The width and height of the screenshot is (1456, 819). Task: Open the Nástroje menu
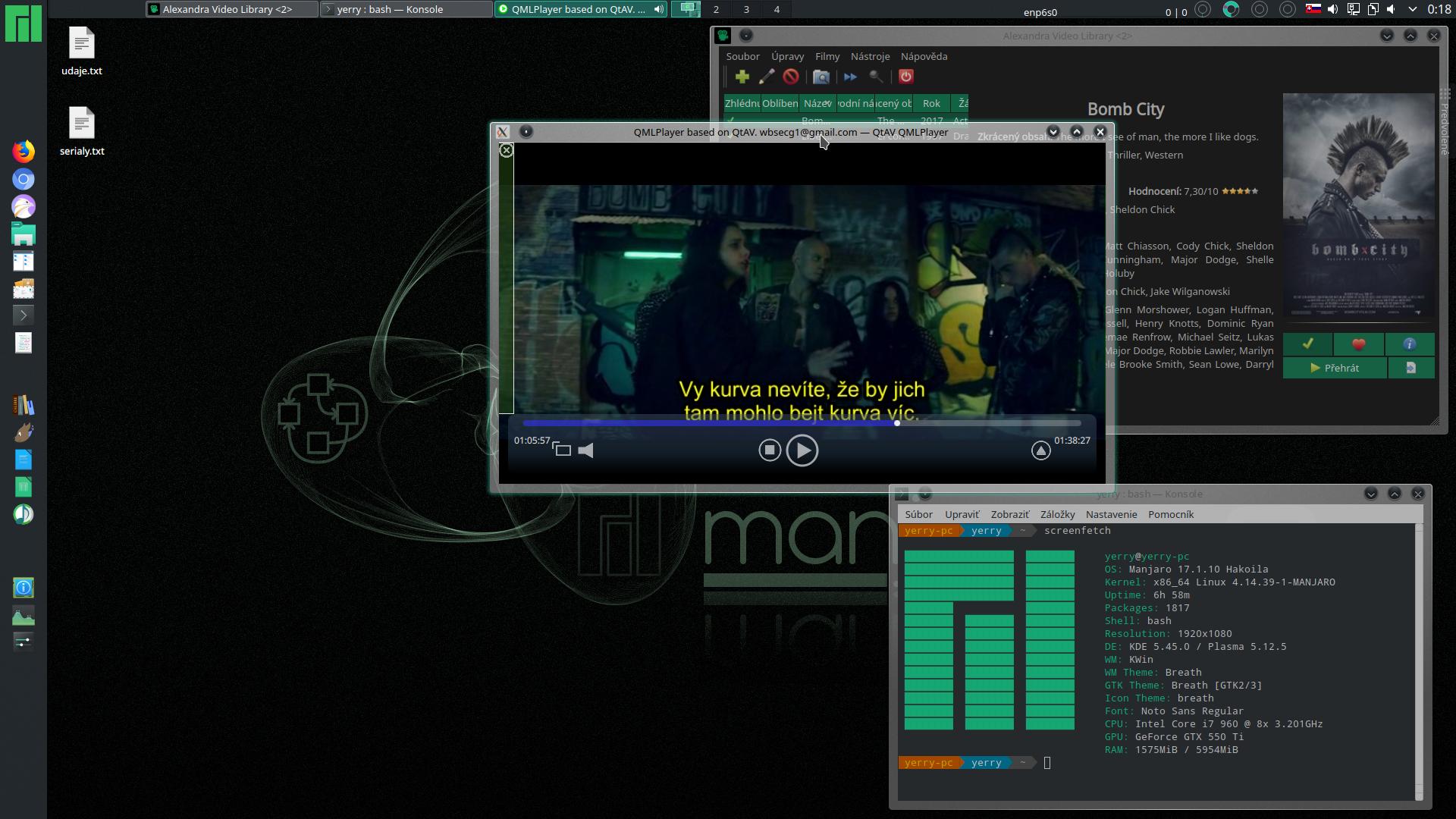pyautogui.click(x=870, y=56)
